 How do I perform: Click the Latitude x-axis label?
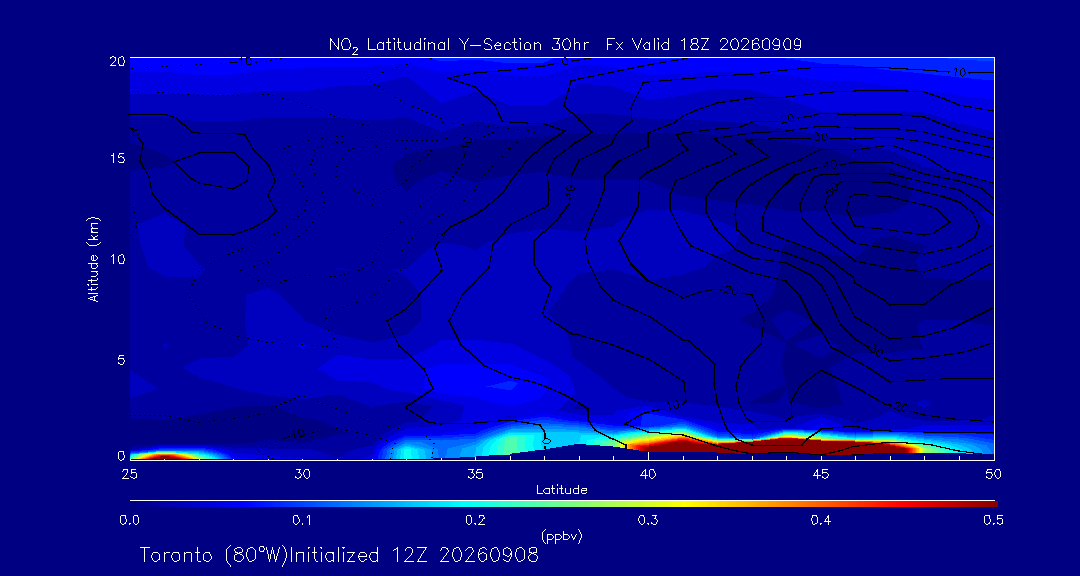(561, 490)
